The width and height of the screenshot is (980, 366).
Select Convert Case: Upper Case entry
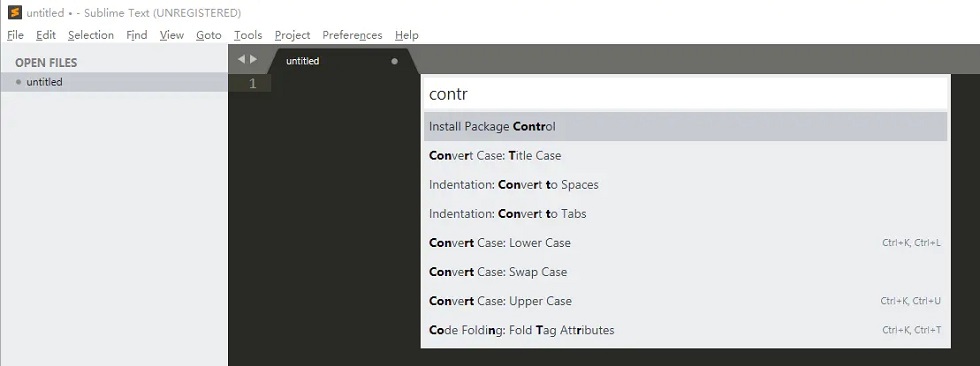pos(685,300)
